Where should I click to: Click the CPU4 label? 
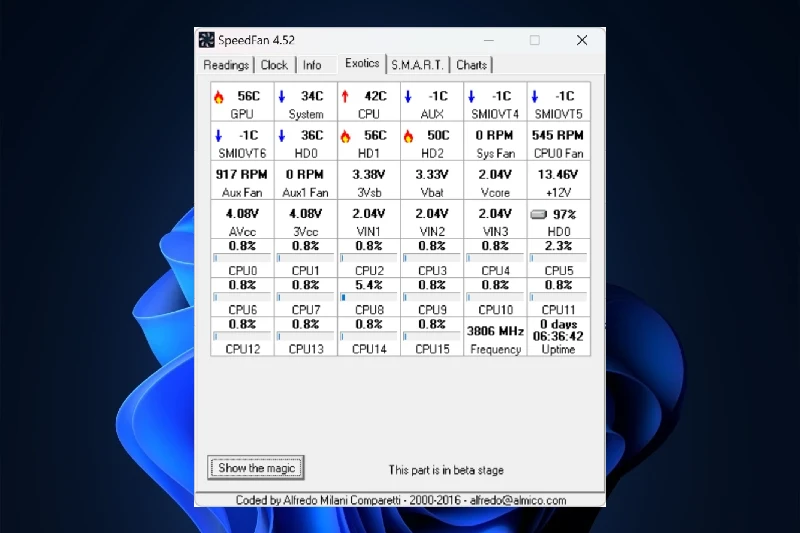(x=495, y=271)
